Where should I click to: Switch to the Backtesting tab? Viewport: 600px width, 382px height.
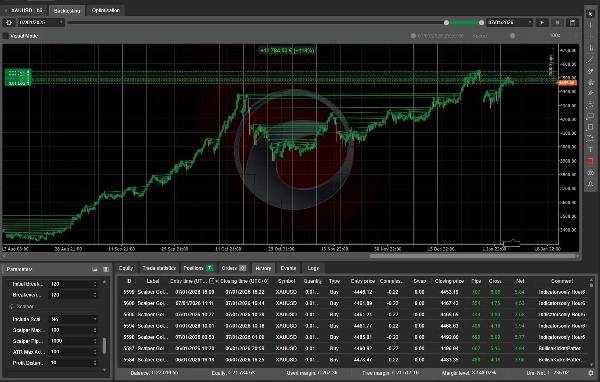point(67,11)
